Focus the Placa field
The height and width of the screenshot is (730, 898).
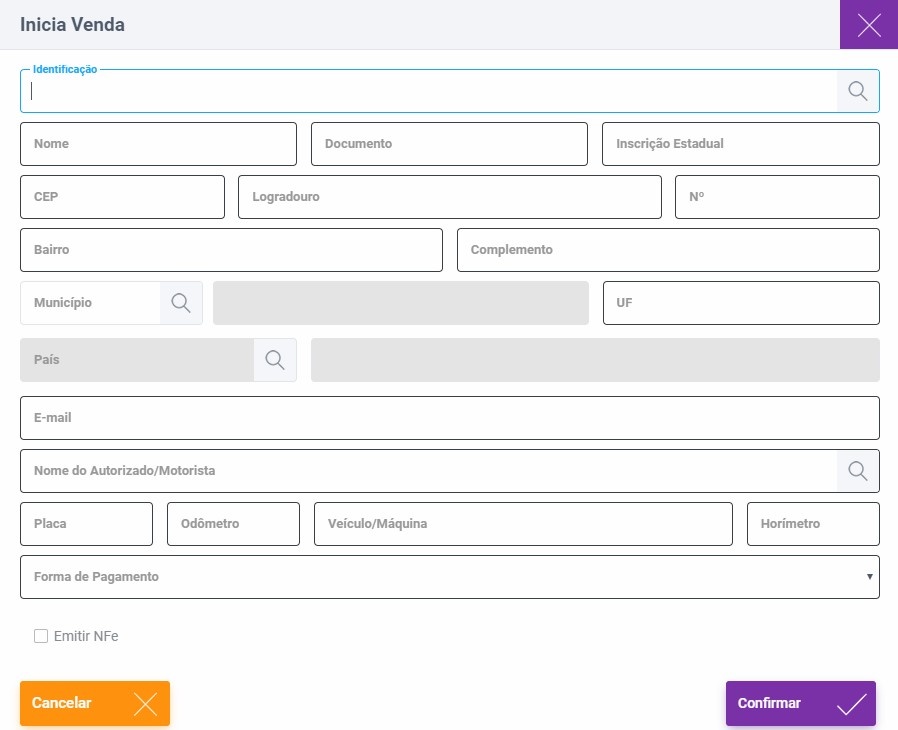[x=86, y=524]
